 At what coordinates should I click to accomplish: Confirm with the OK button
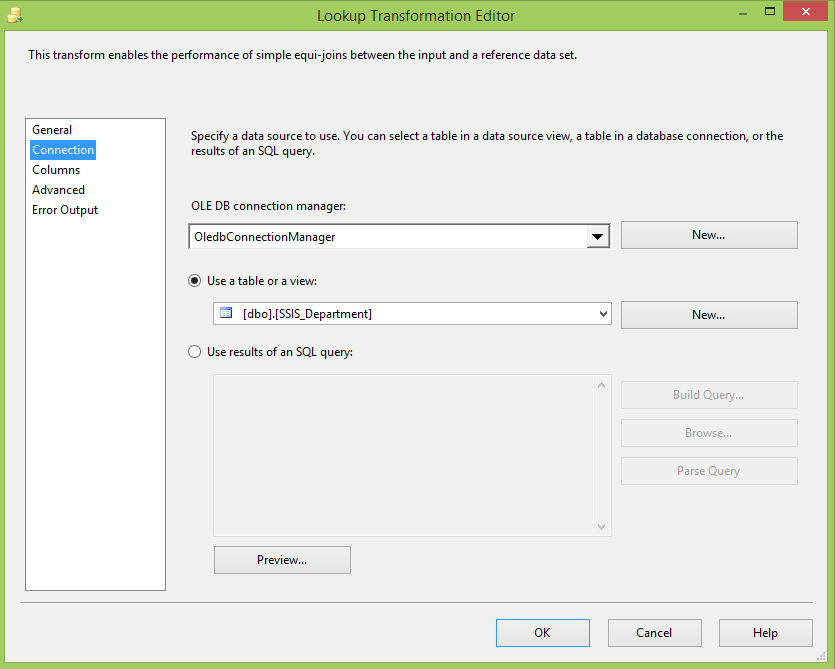tap(543, 633)
